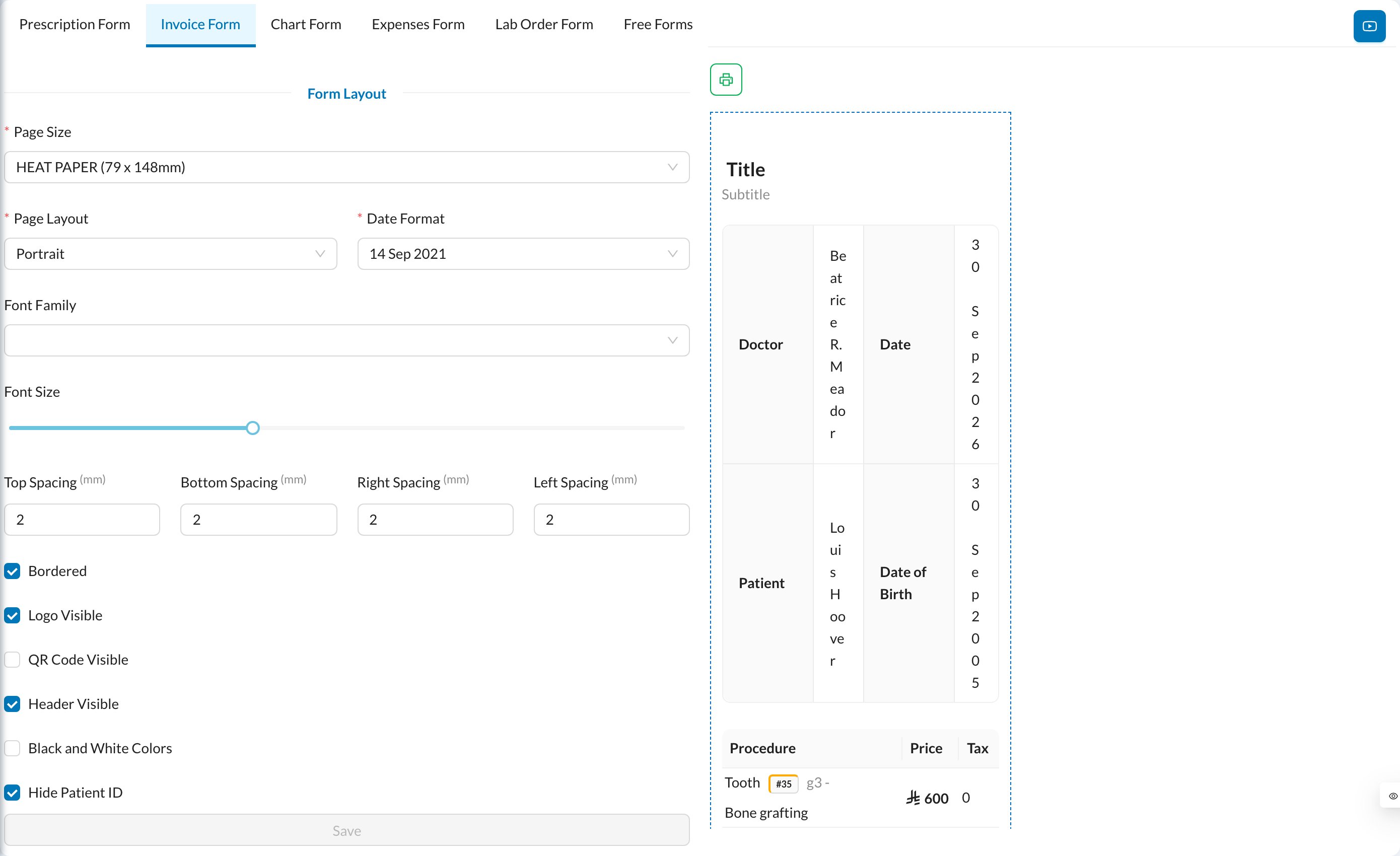The image size is (1400, 856).
Task: Open the Chart Form tab
Action: point(306,25)
